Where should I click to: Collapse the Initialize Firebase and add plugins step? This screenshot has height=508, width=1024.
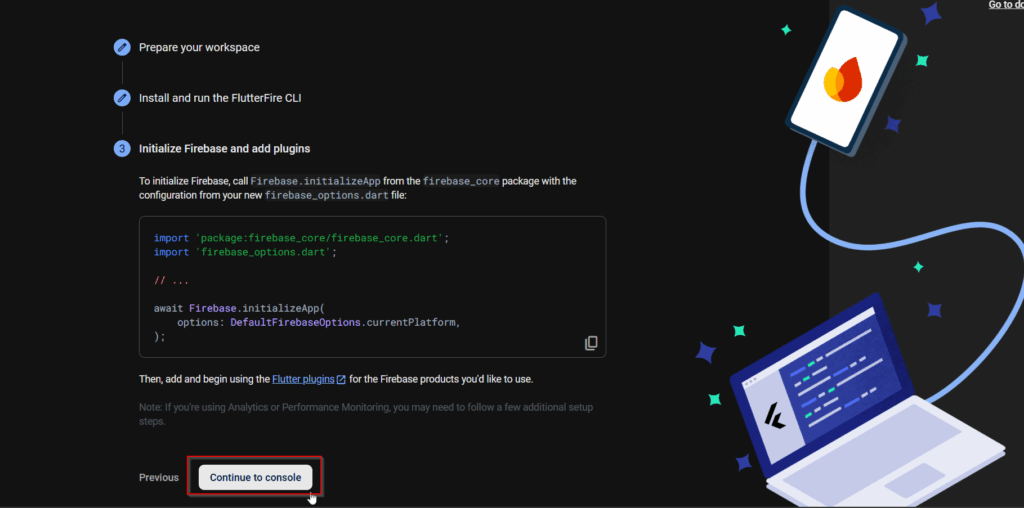pos(224,149)
